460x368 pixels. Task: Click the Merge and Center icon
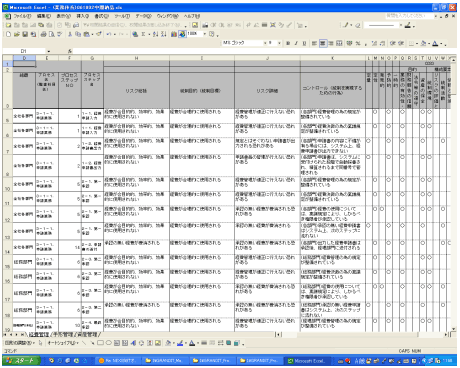pos(339,43)
